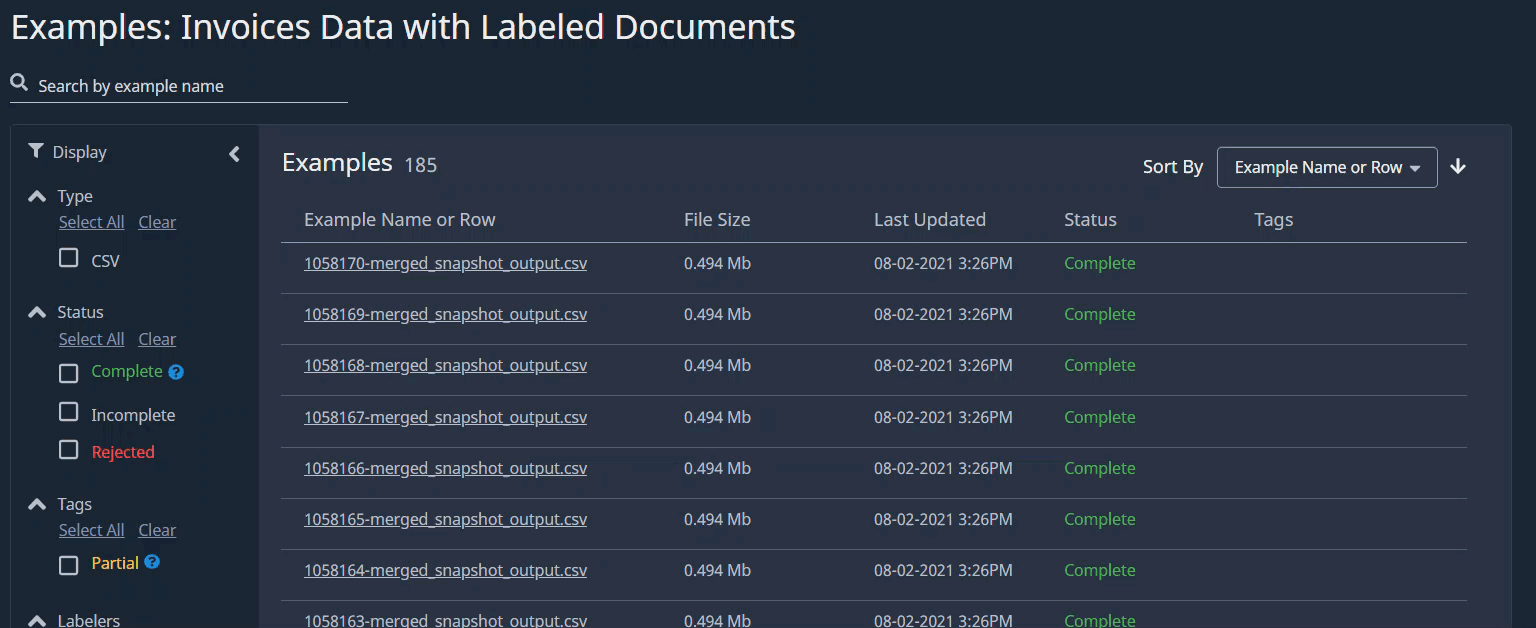The height and width of the screenshot is (628, 1536).
Task: Open the Sort By dropdown
Action: [x=1327, y=167]
